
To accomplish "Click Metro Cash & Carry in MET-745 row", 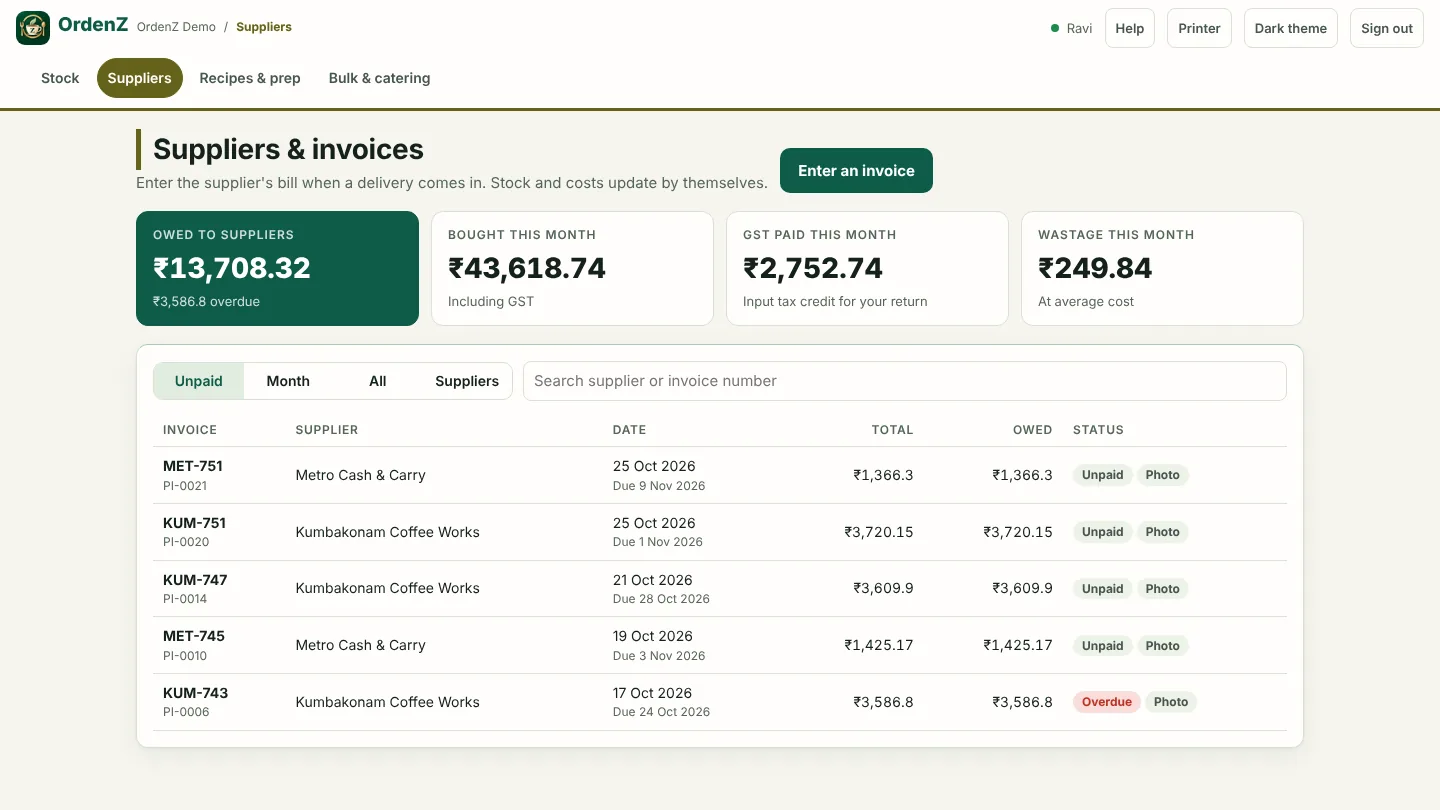I will coord(361,645).
